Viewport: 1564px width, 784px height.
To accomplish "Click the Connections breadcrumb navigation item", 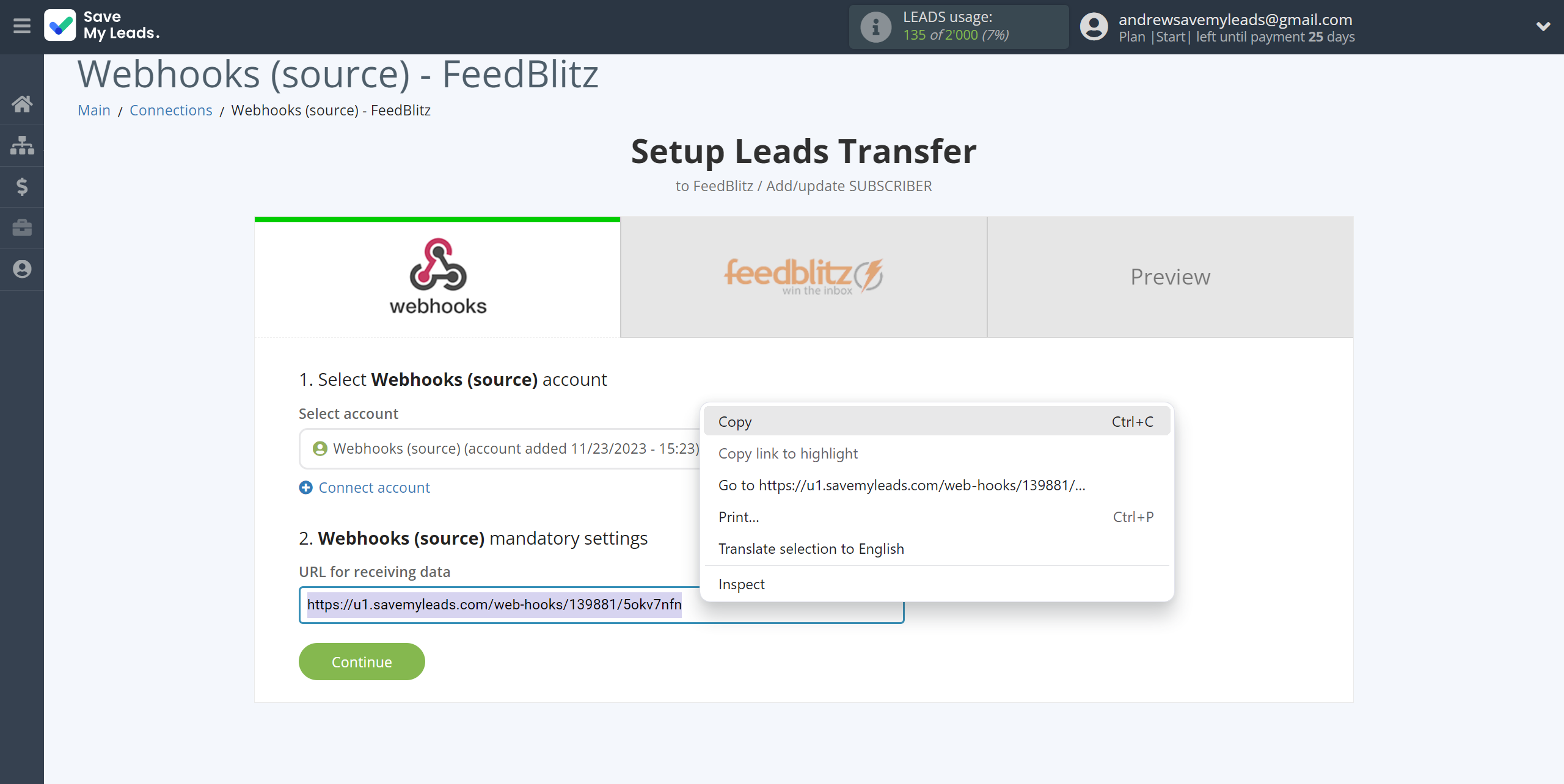I will (170, 109).
